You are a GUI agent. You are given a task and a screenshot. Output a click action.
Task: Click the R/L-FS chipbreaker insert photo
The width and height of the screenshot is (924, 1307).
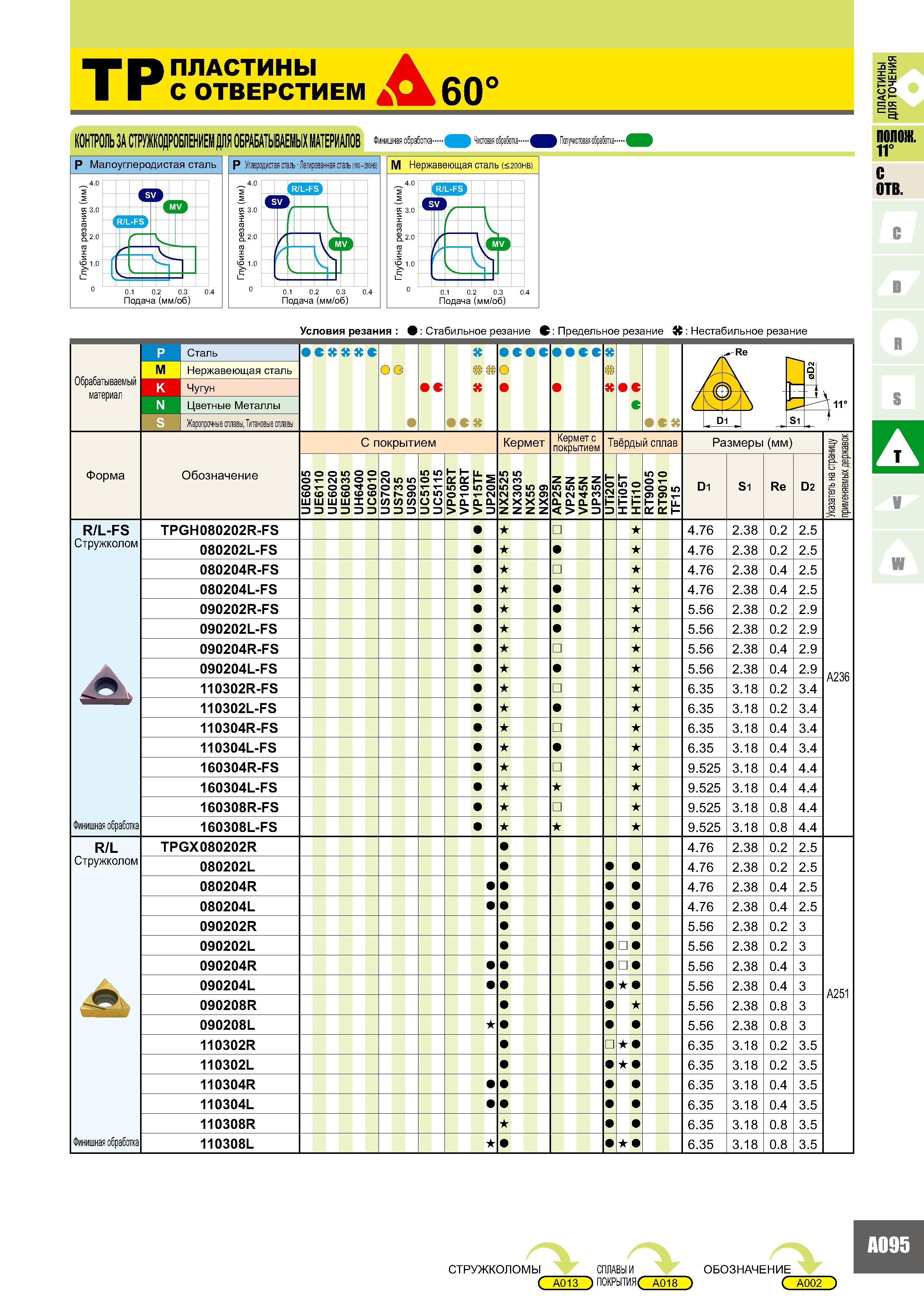(105, 684)
